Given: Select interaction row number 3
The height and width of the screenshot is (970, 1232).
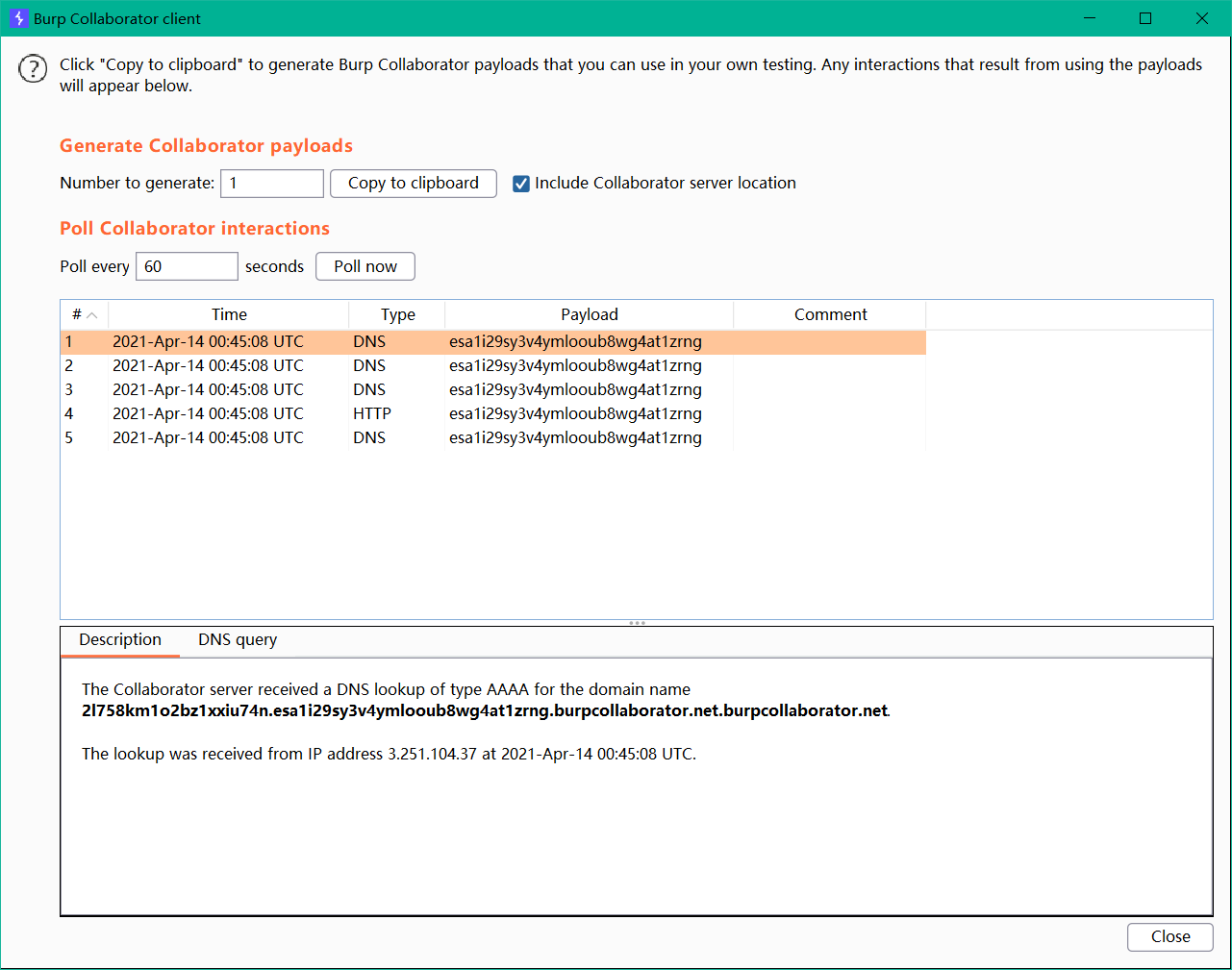Looking at the screenshot, I should click(x=493, y=390).
